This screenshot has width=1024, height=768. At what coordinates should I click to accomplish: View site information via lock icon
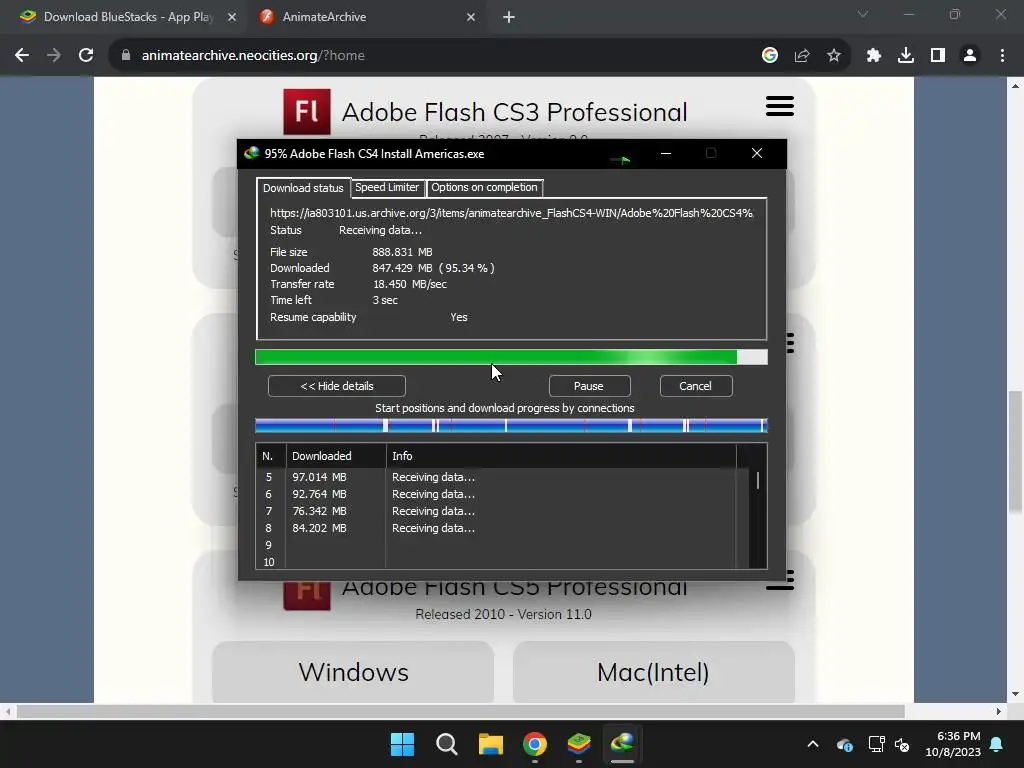[126, 56]
